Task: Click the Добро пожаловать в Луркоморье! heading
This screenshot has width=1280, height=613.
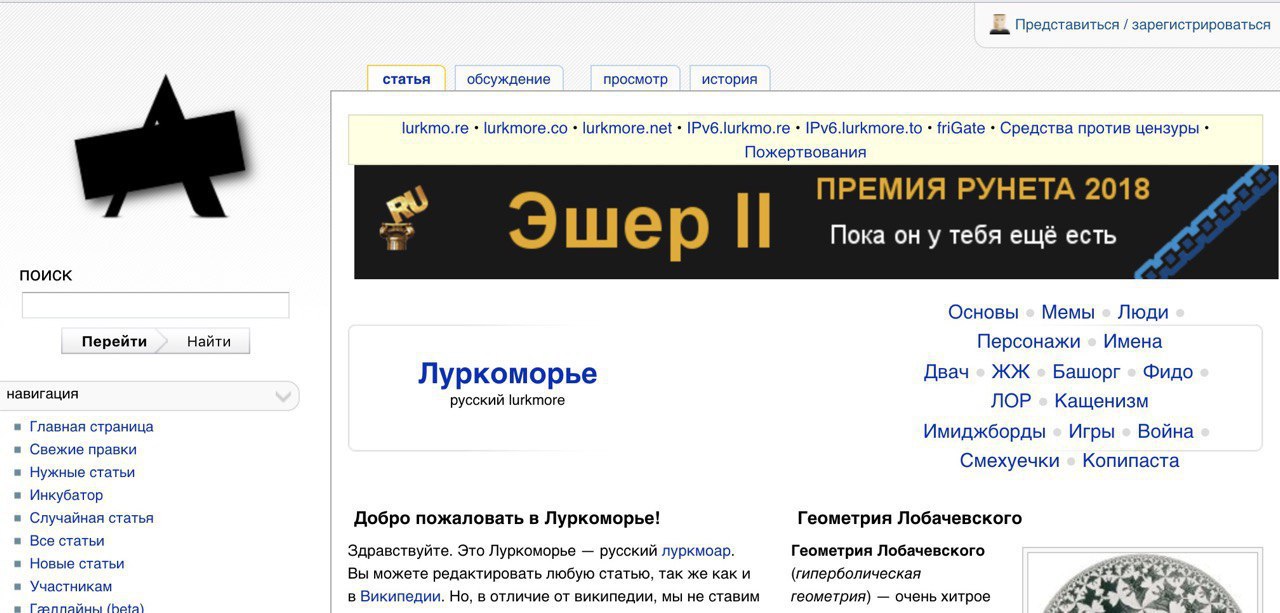Action: (507, 518)
